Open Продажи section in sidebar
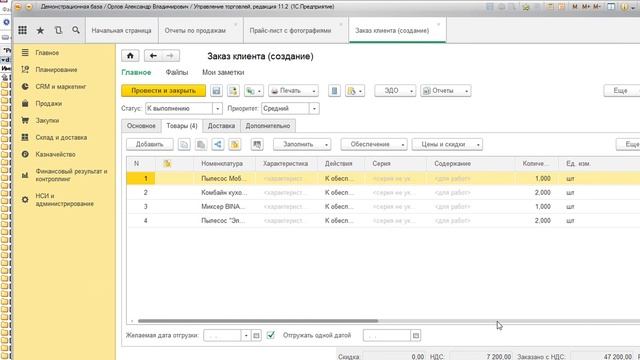Viewport: 640px width, 360px height. 49,104
